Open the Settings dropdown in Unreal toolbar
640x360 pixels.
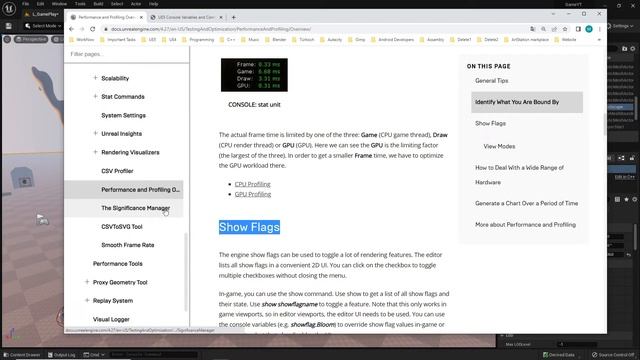click(x=620, y=26)
